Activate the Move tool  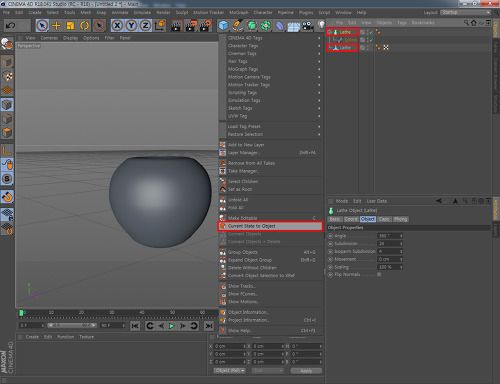pos(56,25)
